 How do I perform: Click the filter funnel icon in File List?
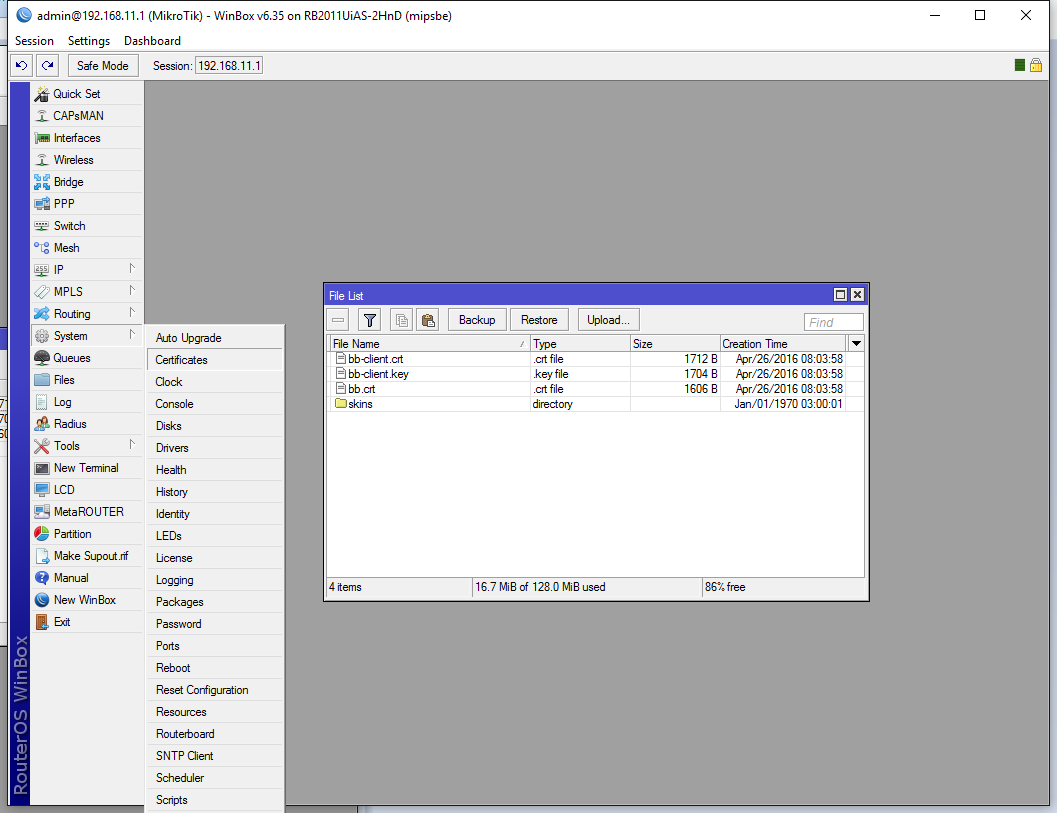(x=369, y=320)
